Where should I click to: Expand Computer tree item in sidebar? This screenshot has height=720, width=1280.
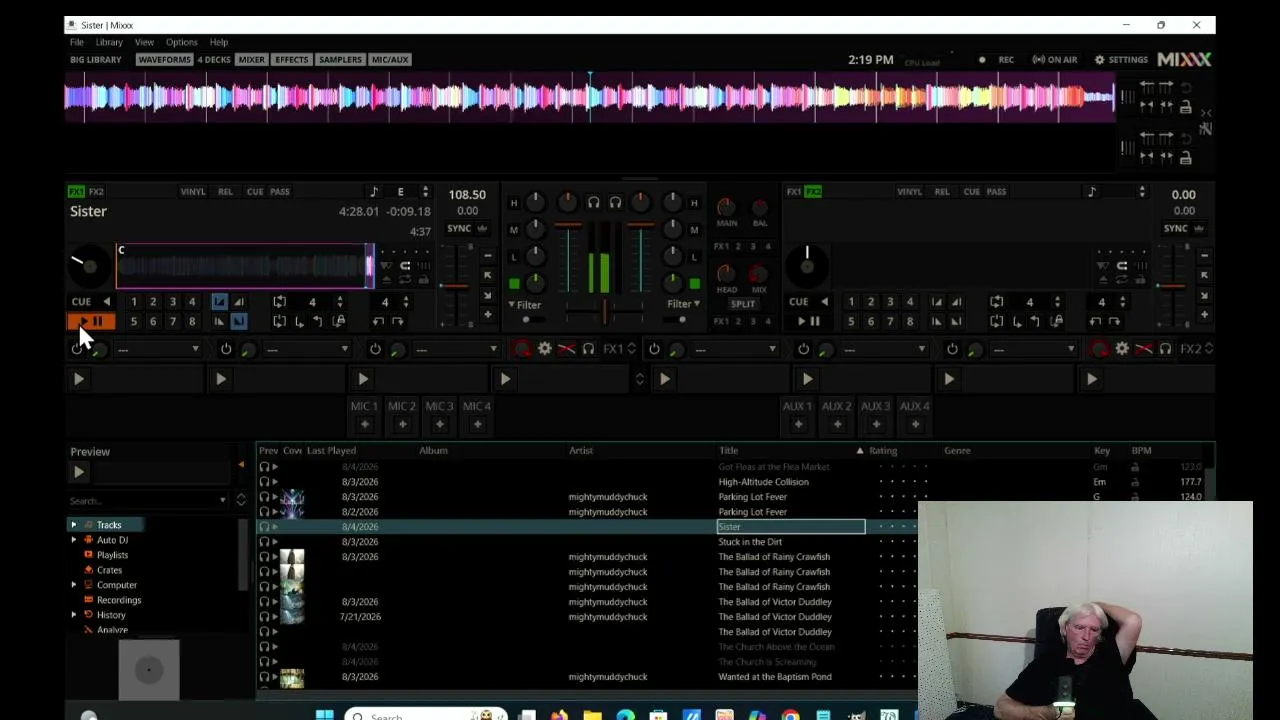(73, 585)
